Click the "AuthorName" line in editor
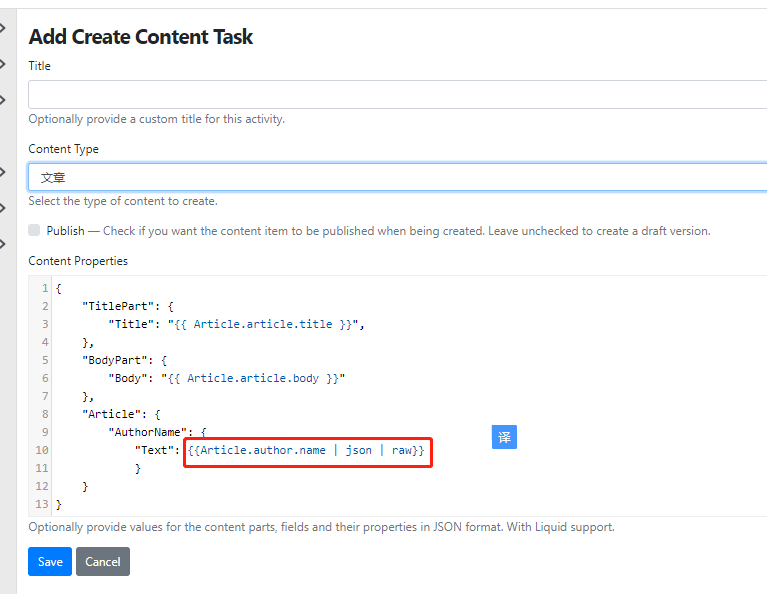767x594 pixels. pyautogui.click(x=157, y=432)
